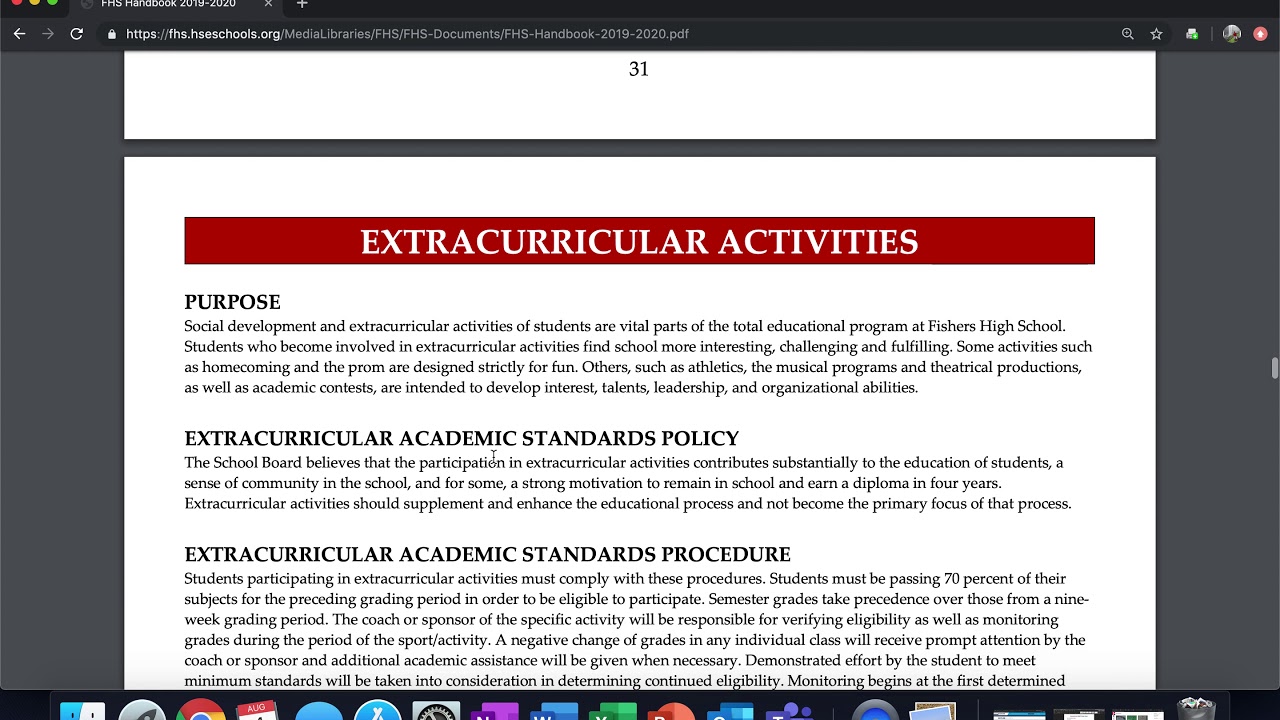Click the EXTRACURRICULAR ACADEMIC STANDARDS POLICY heading
The width and height of the screenshot is (1280, 720).
(461, 438)
